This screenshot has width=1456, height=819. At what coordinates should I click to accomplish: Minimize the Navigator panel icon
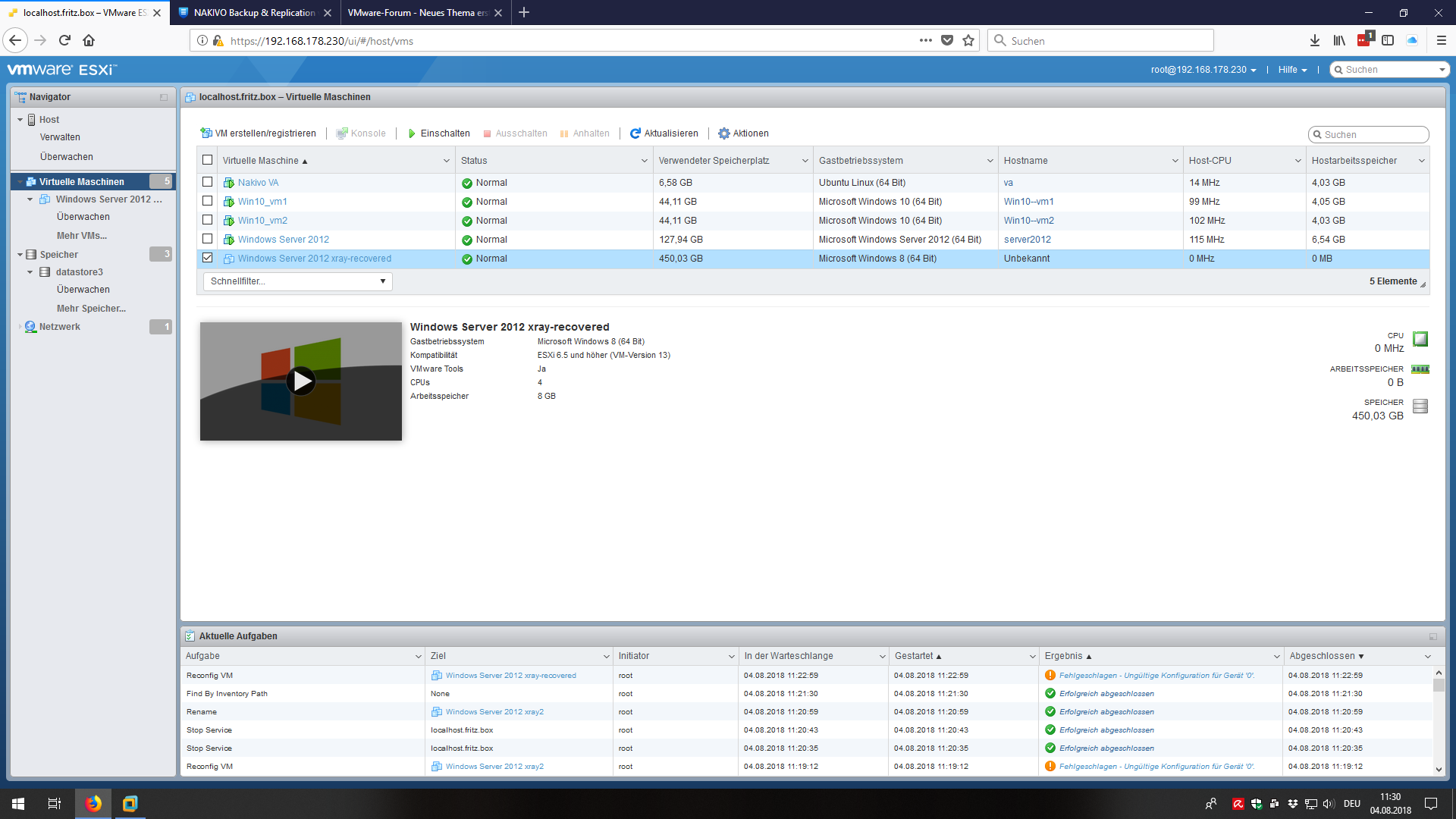pos(164,97)
